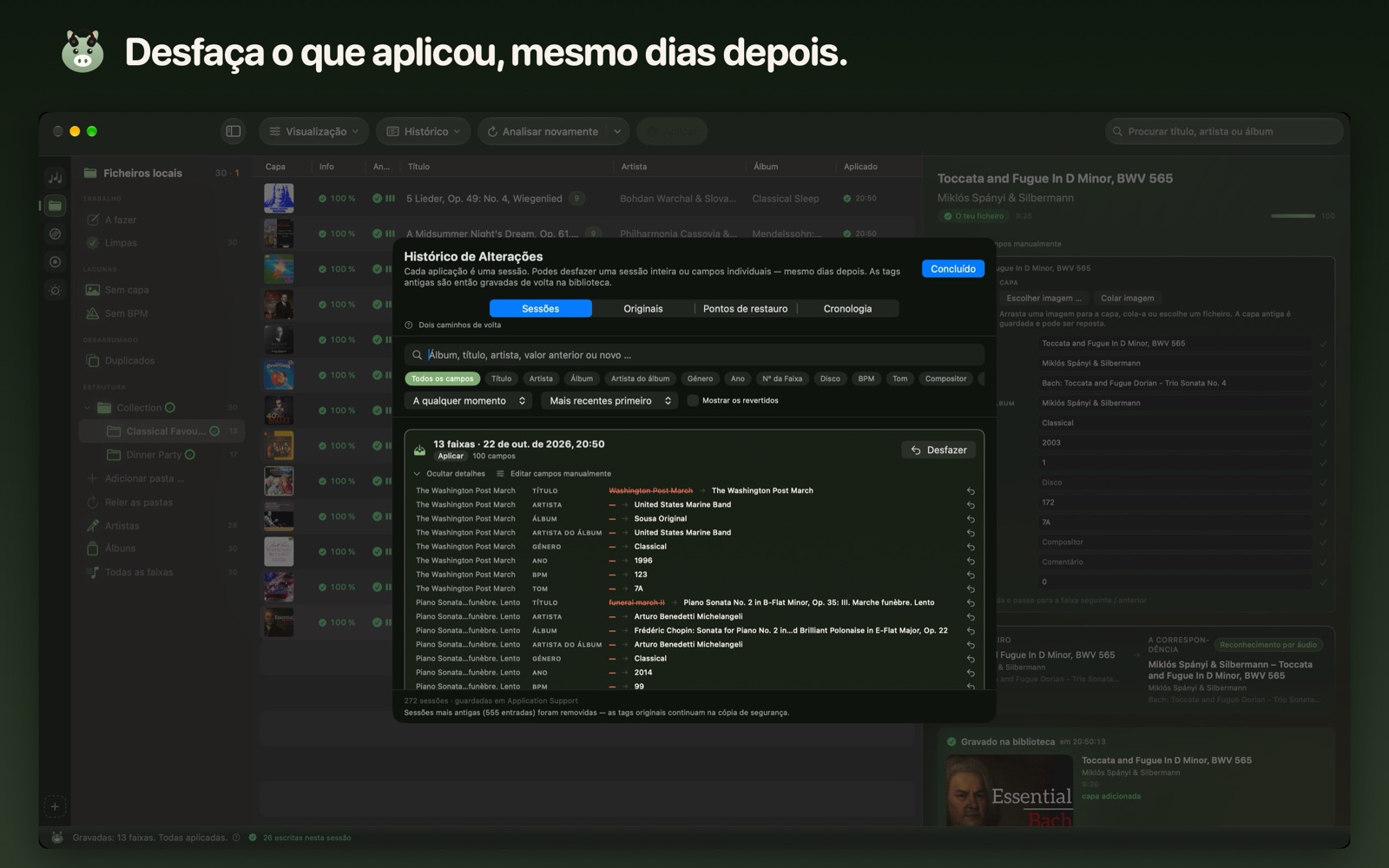Switch to the Sessões tab

[540, 309]
